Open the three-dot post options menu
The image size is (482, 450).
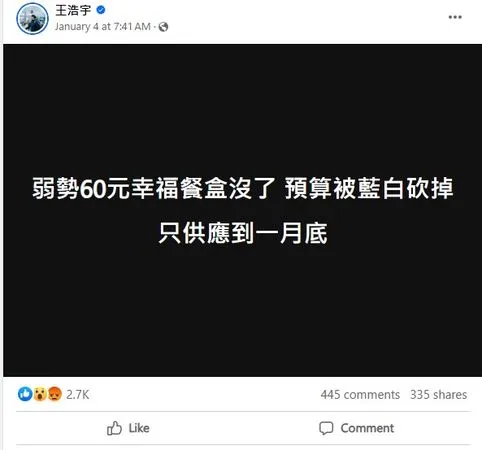[455, 17]
